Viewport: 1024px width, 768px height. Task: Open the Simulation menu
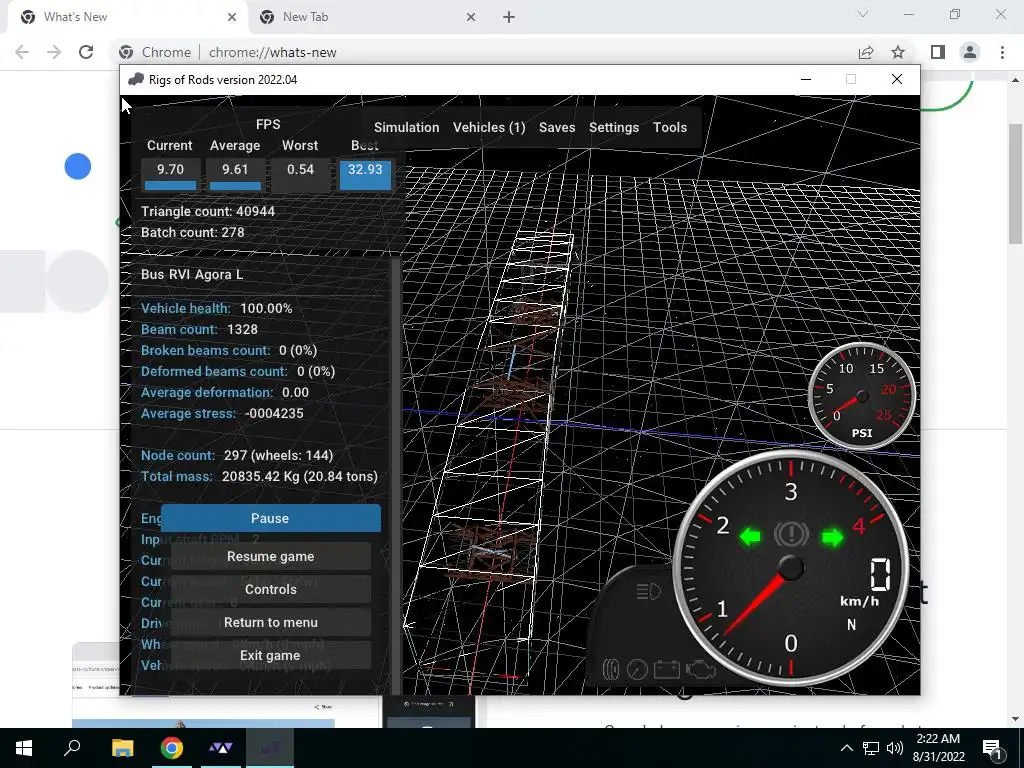tap(406, 127)
